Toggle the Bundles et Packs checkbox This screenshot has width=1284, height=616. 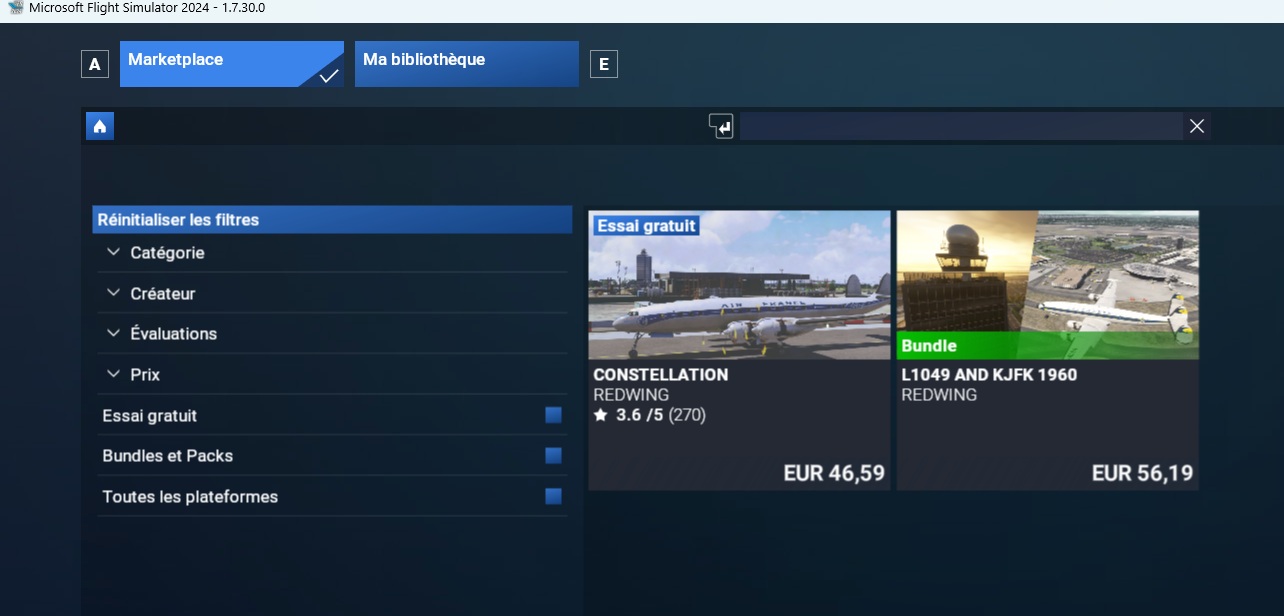(553, 456)
